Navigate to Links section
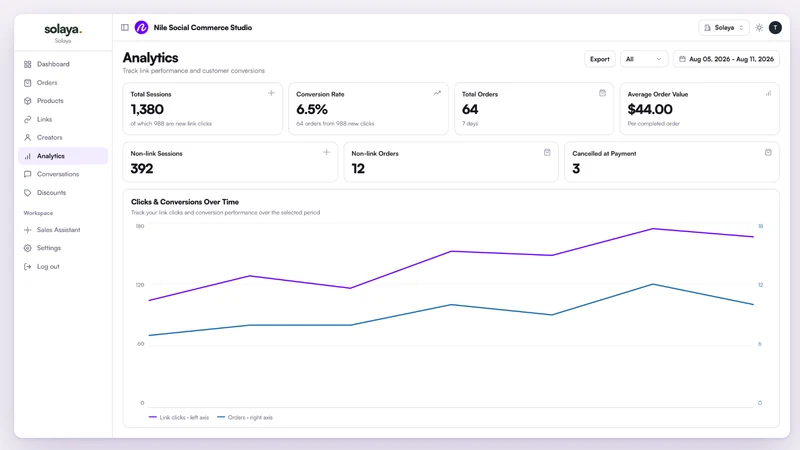 tap(63, 119)
